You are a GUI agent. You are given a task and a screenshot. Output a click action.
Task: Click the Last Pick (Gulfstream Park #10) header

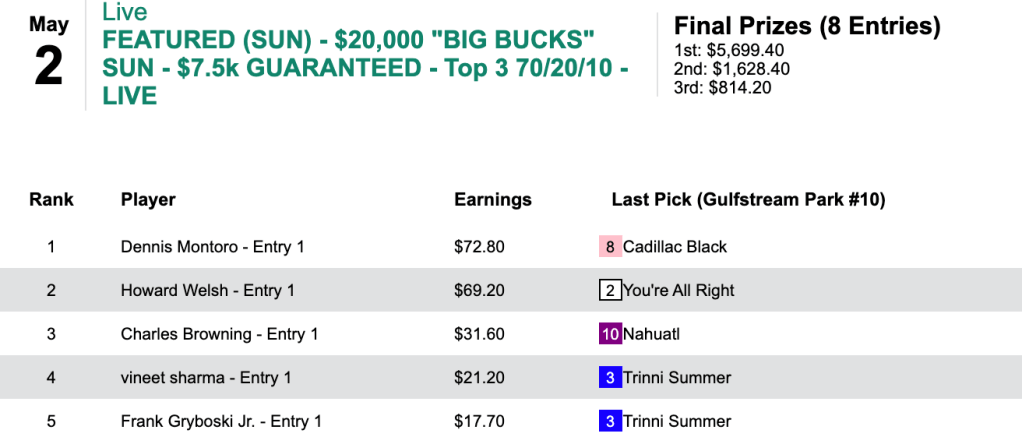pyautogui.click(x=748, y=200)
